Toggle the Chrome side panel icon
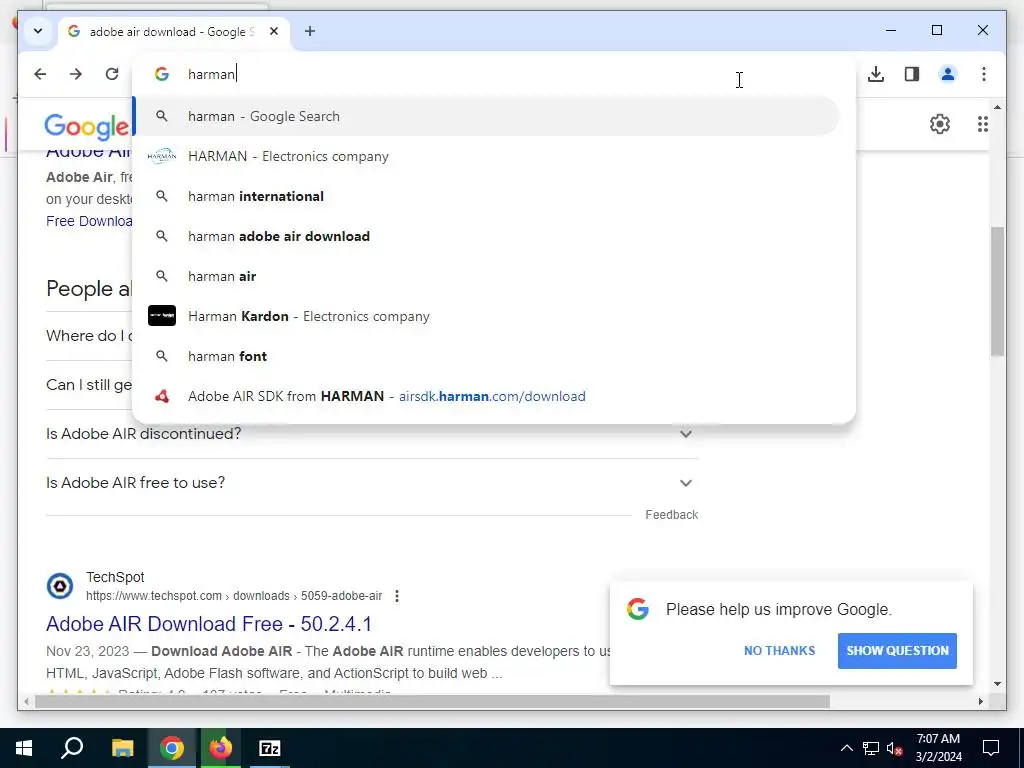The image size is (1024, 768). coord(912,74)
